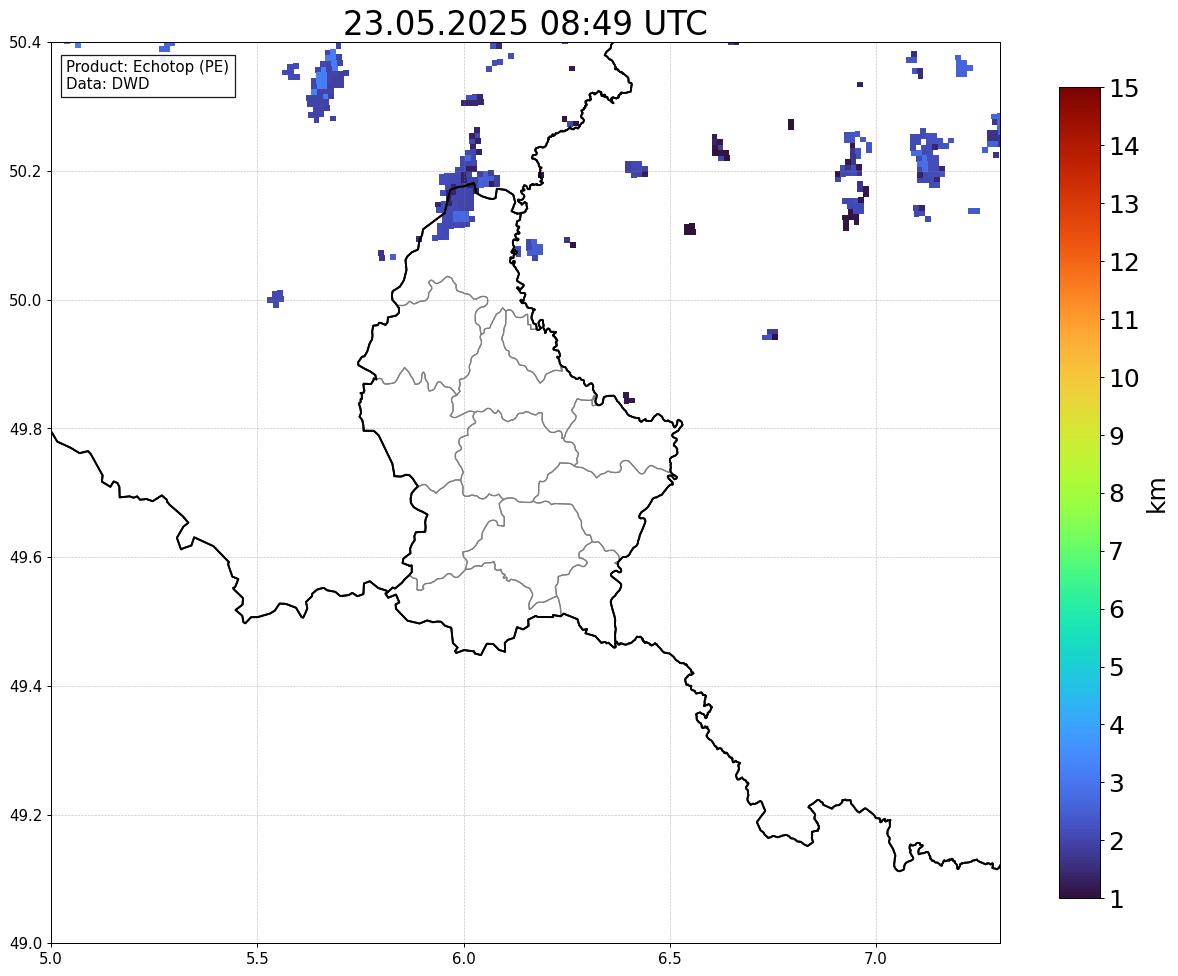Click the colorbar tick label 13
The width and height of the screenshot is (1178, 976).
(1124, 204)
